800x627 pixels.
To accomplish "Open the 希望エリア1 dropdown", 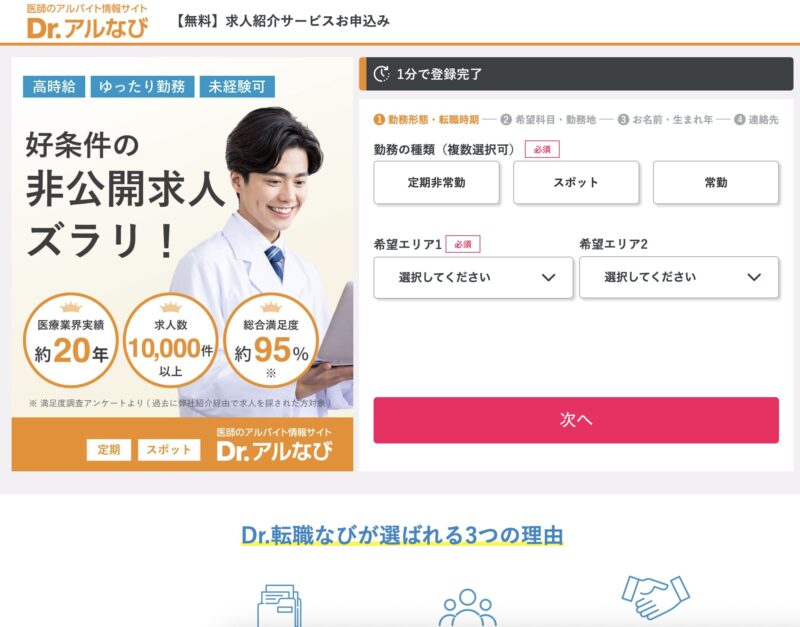I will pyautogui.click(x=473, y=278).
